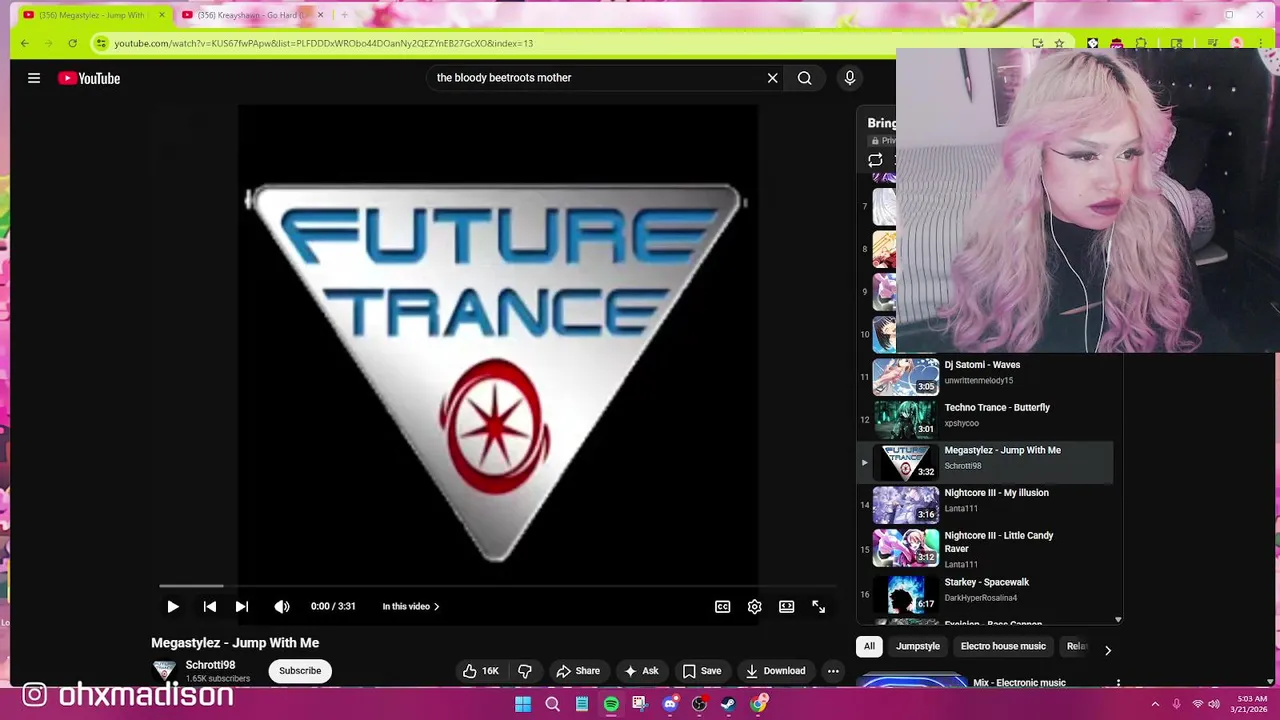Save video to a playlist
Image resolution: width=1280 pixels, height=720 pixels.
tap(702, 671)
